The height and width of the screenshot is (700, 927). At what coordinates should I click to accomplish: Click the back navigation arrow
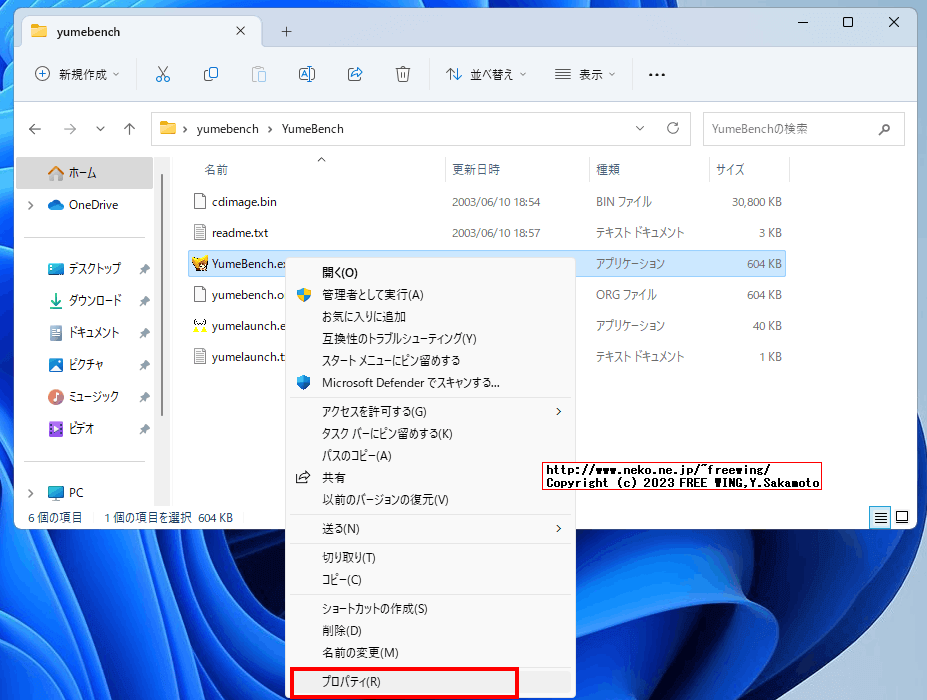(x=34, y=128)
